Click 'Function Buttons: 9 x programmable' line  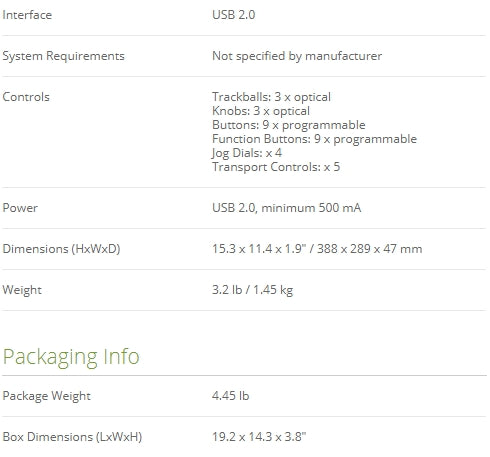tap(314, 139)
